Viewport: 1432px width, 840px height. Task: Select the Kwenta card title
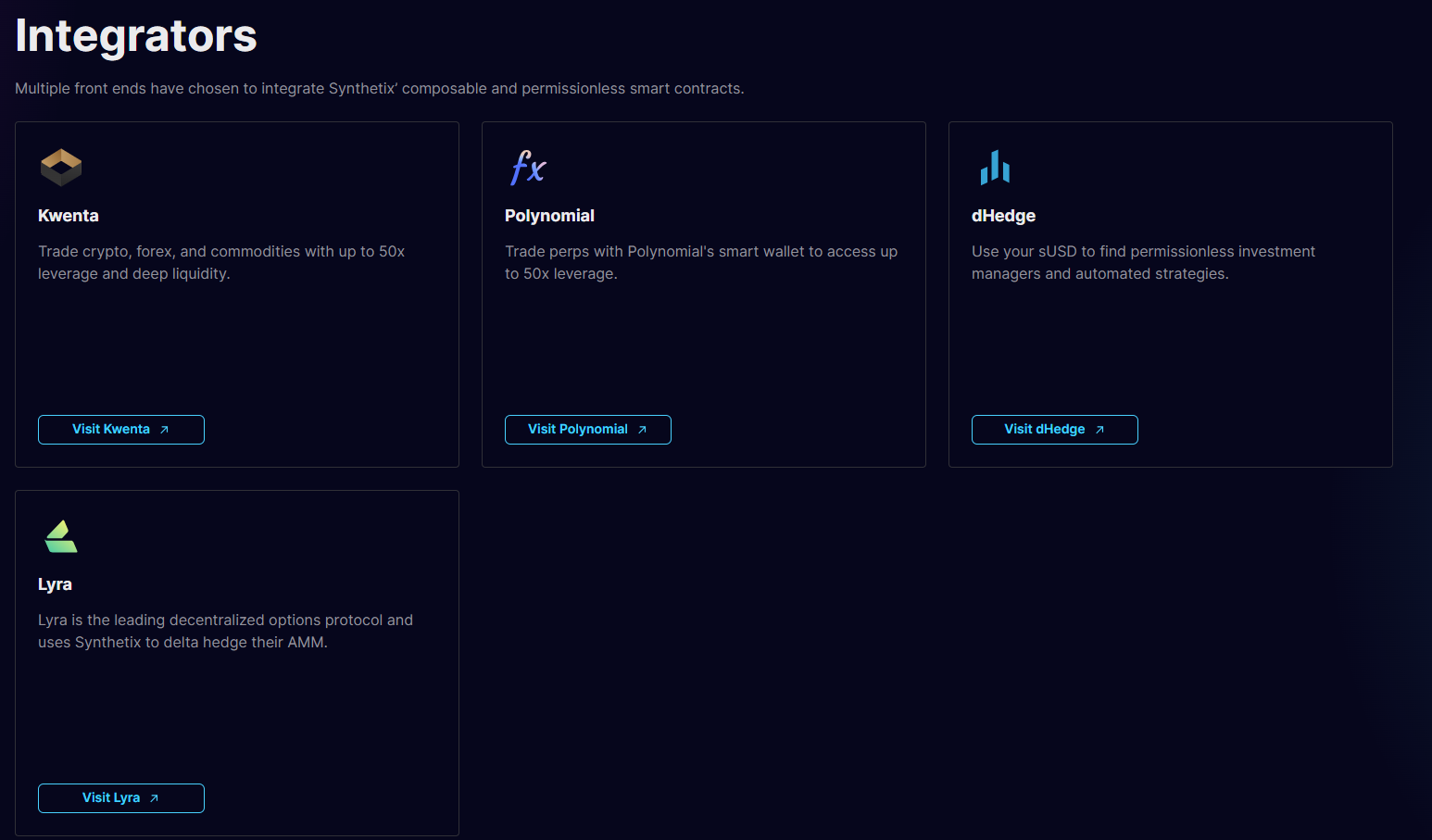tap(69, 216)
